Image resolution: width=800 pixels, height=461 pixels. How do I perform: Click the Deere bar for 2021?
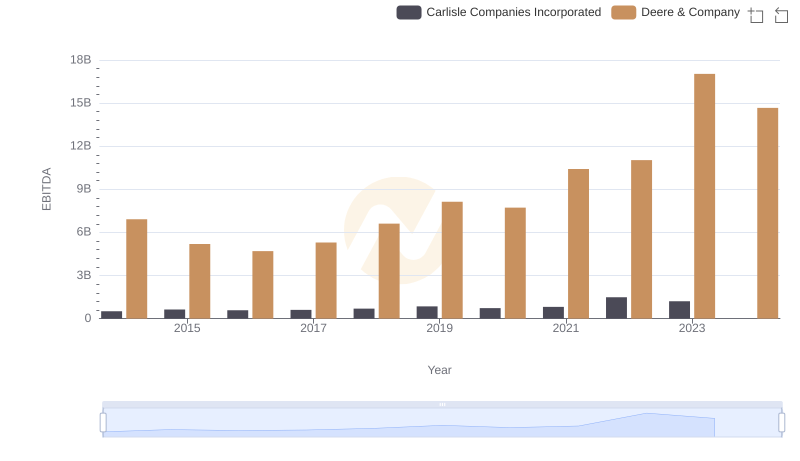(579, 244)
